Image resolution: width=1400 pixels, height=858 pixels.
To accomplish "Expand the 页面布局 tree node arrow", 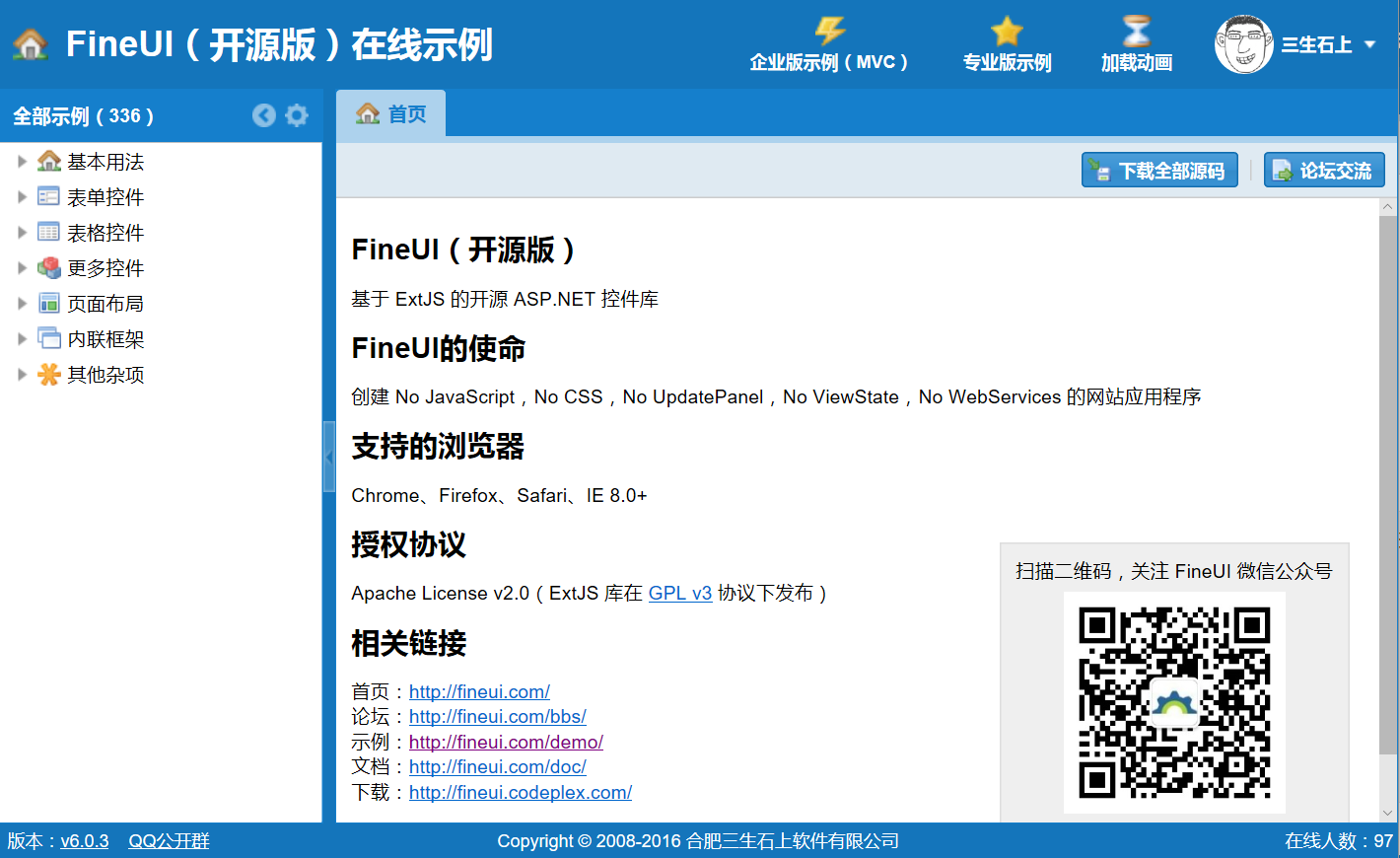I will (x=22, y=303).
